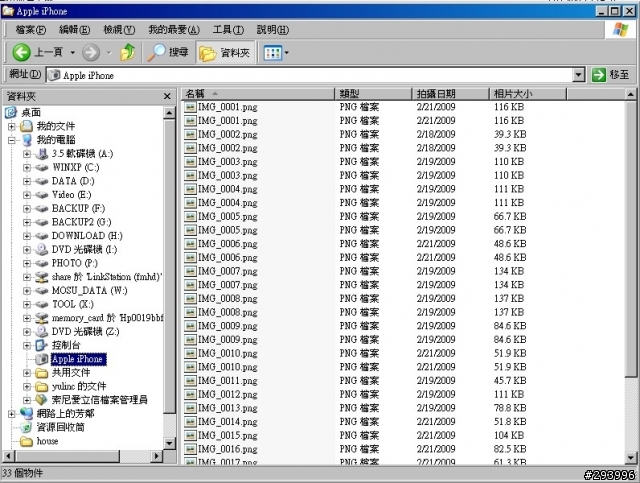Click the folder tree scroll down arrow
This screenshot has height=483, width=640.
pyautogui.click(x=169, y=443)
